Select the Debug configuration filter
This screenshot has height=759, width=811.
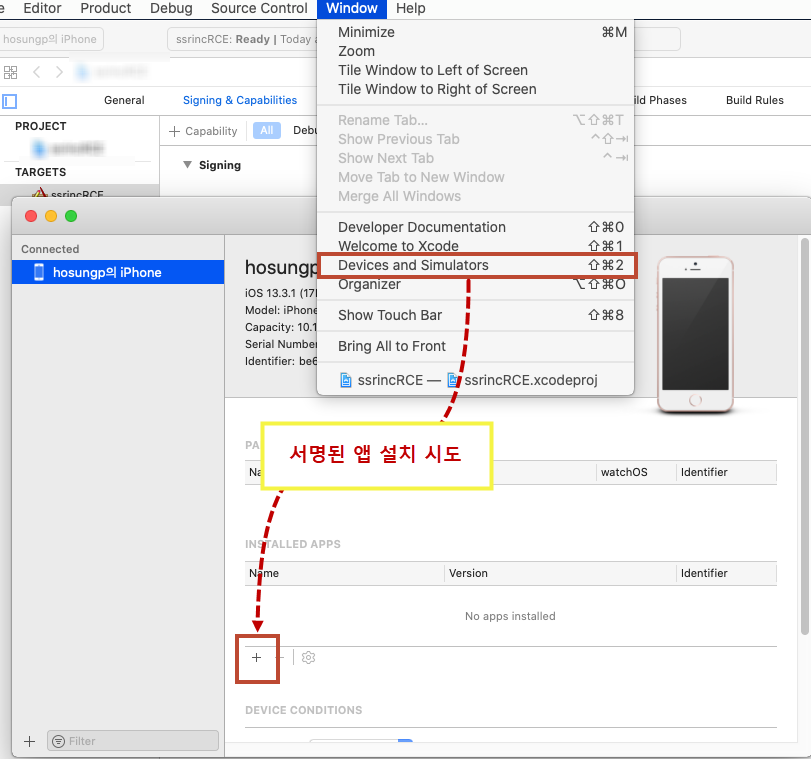(x=305, y=130)
